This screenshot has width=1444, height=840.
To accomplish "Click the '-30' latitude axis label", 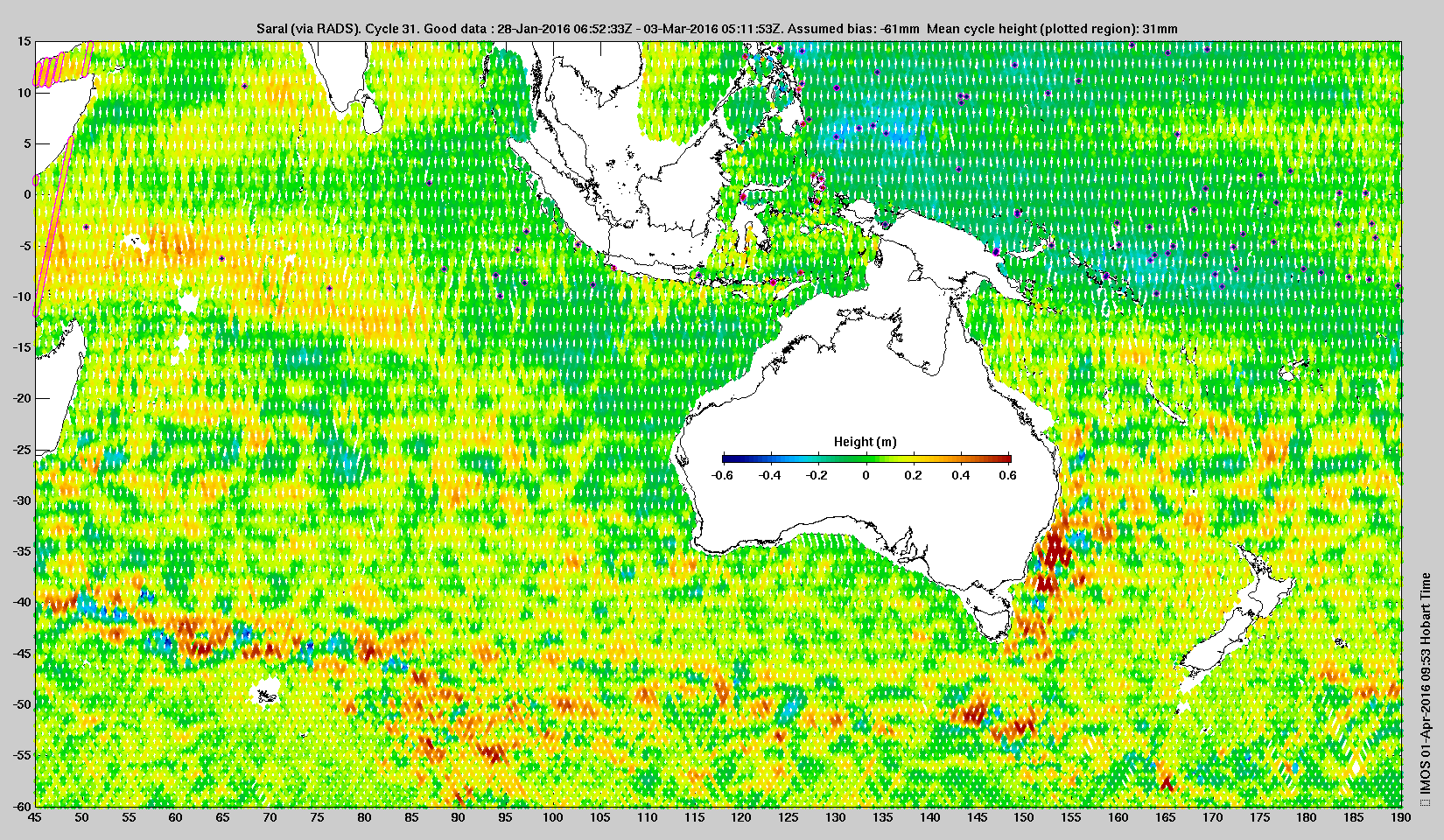I will point(21,500).
